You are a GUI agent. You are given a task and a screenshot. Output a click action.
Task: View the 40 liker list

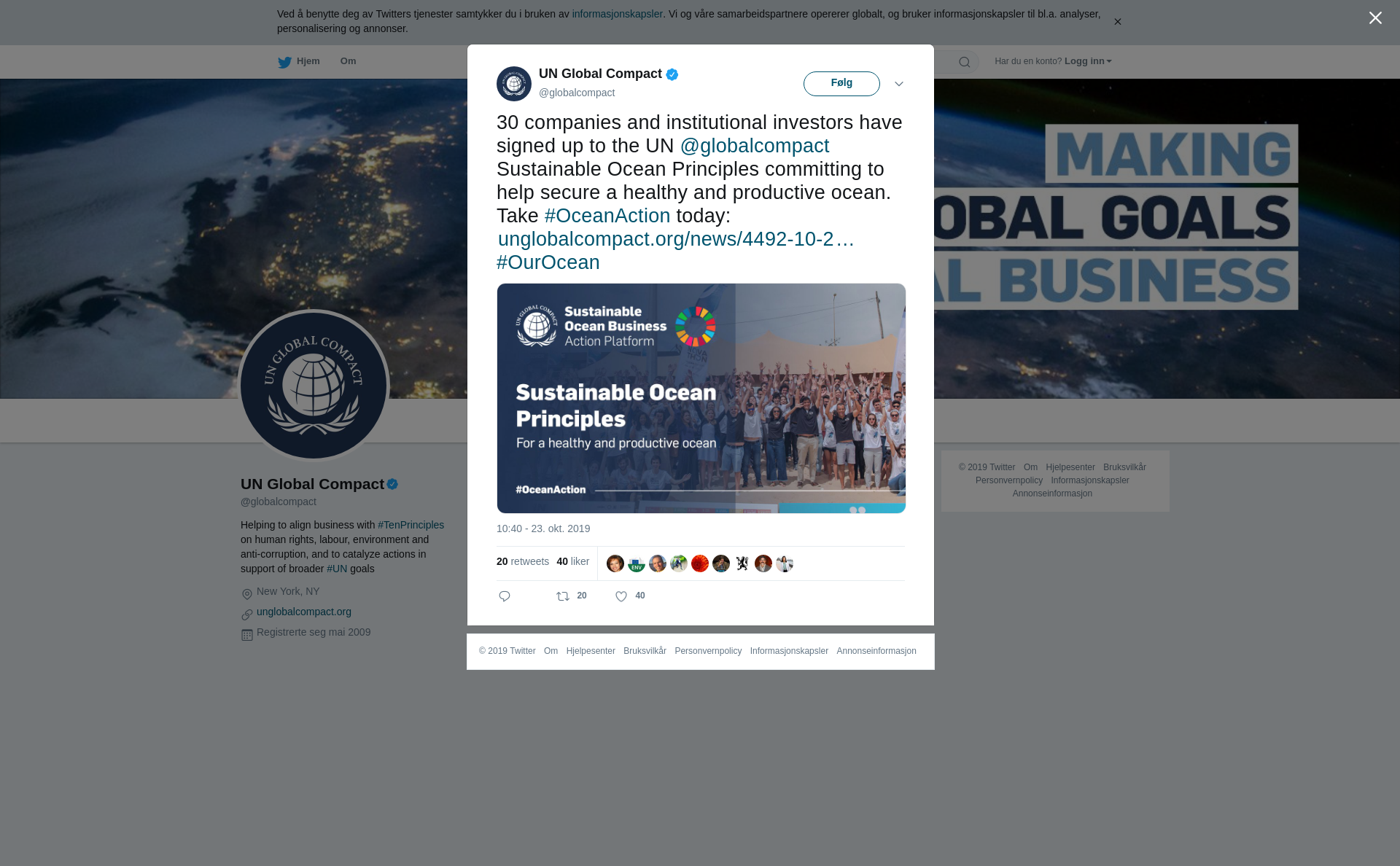[x=573, y=561]
